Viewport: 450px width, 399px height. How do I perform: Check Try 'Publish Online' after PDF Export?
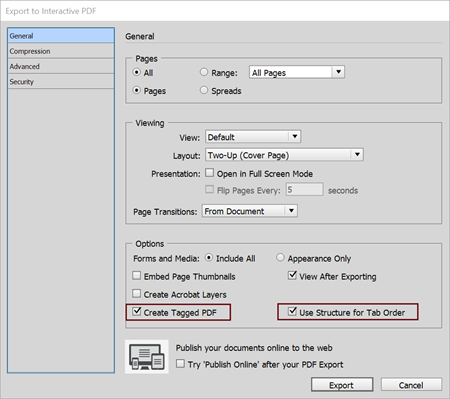(180, 363)
